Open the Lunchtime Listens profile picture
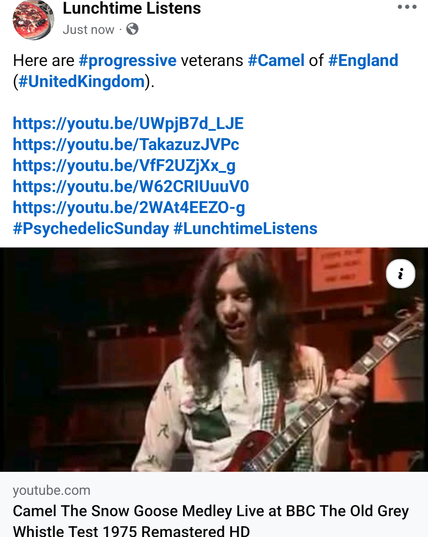The width and height of the screenshot is (428, 537). 33,20
